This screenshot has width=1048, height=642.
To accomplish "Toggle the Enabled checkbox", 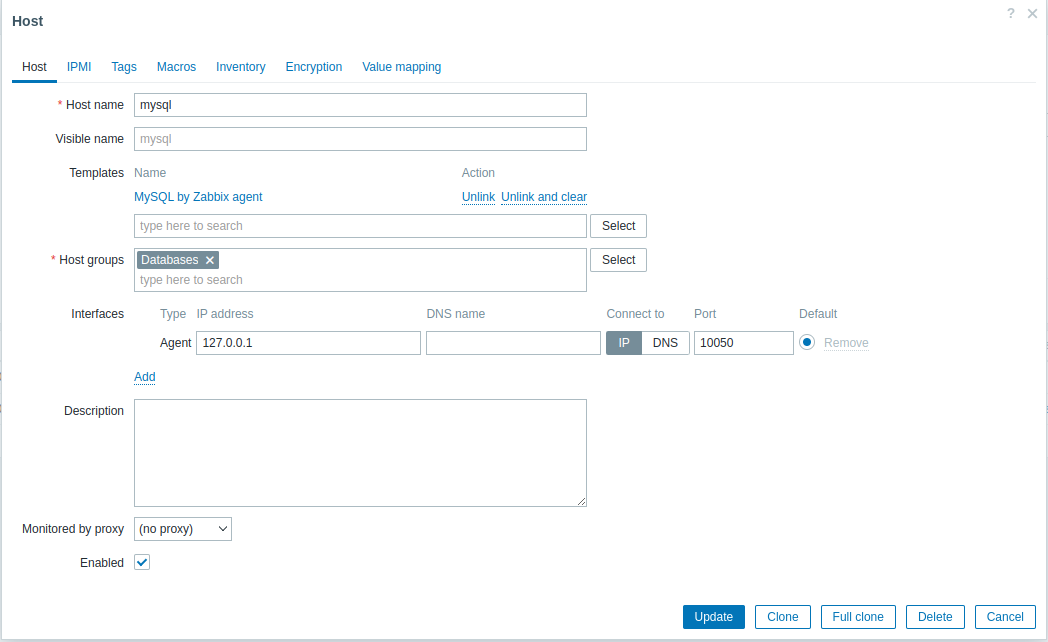I will (x=142, y=563).
